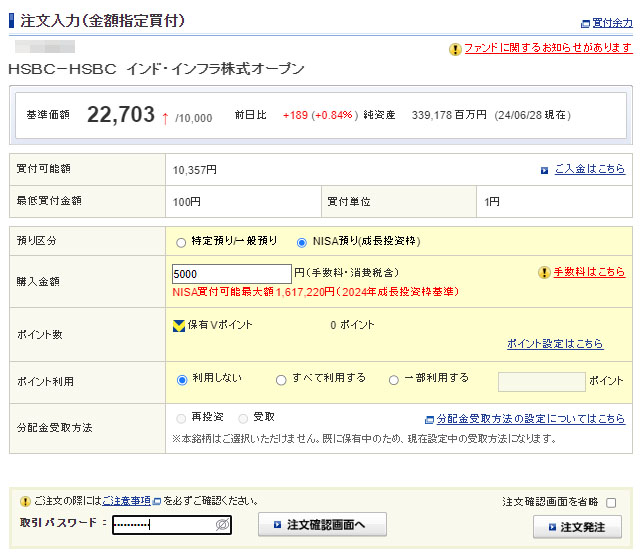
Task: Click the warning icon beside the fund notice
Action: 456,48
